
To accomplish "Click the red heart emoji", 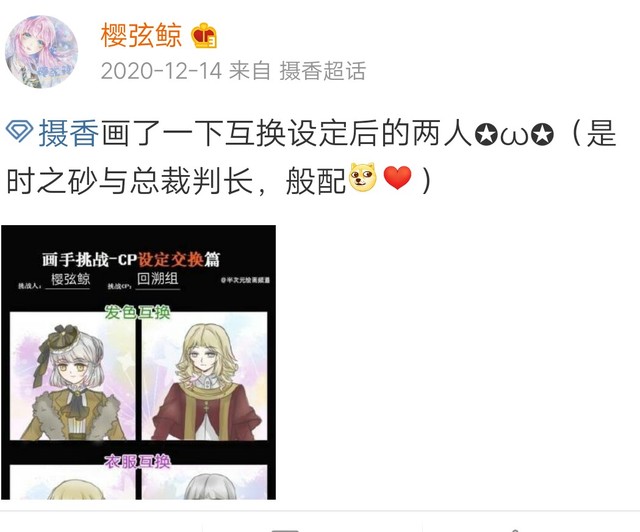I will point(398,178).
